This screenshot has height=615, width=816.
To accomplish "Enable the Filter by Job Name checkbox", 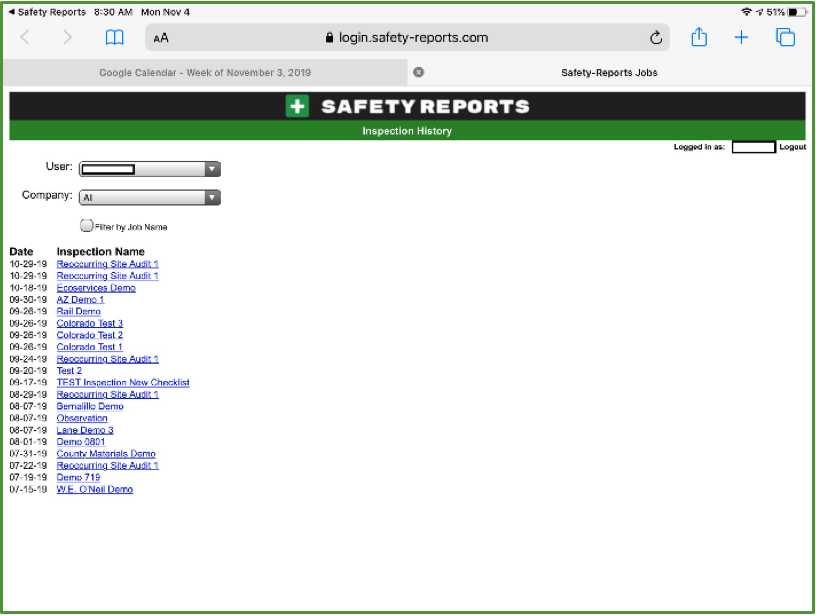I will coord(86,225).
